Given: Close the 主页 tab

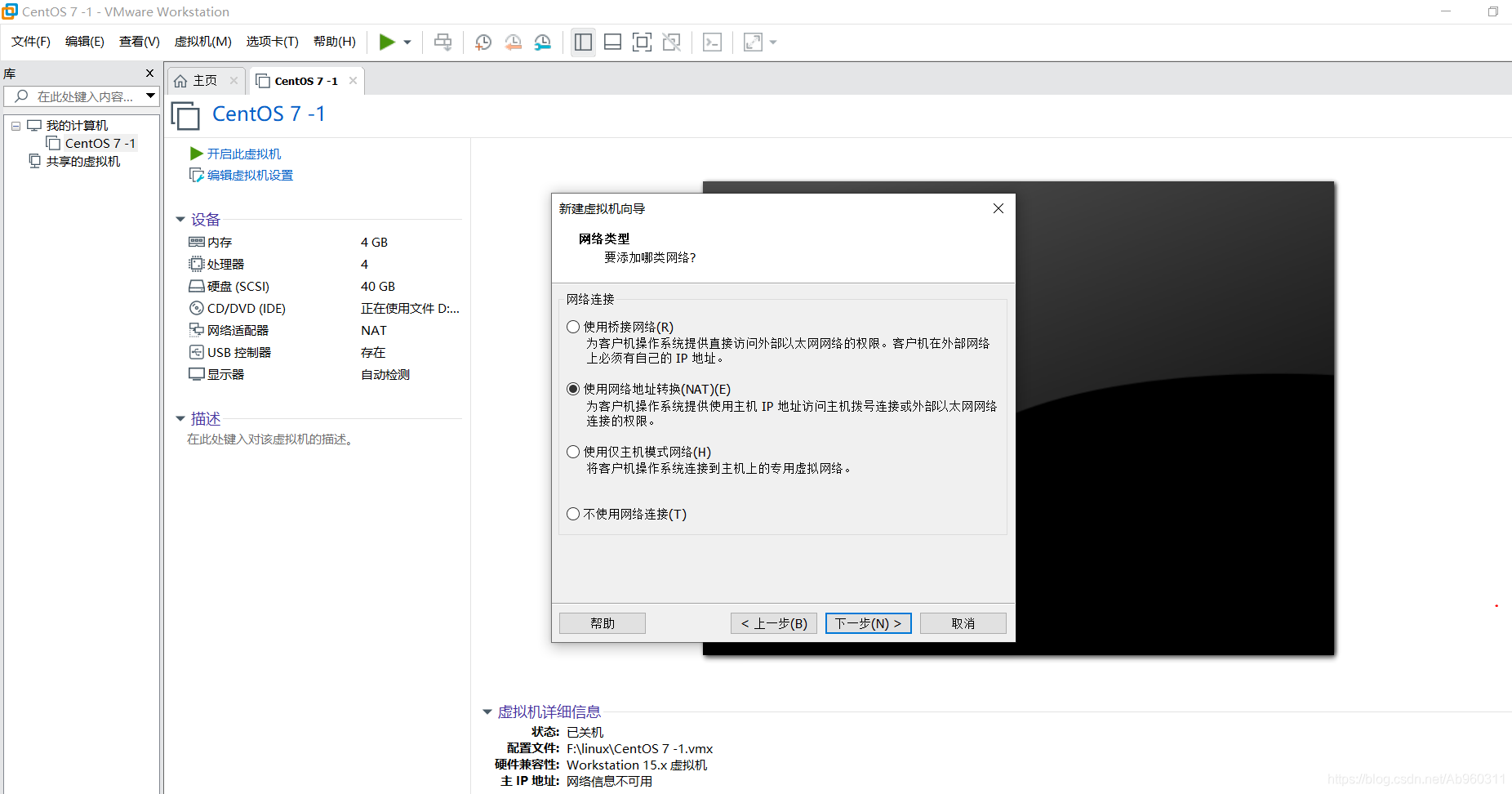Looking at the screenshot, I should click(x=233, y=80).
